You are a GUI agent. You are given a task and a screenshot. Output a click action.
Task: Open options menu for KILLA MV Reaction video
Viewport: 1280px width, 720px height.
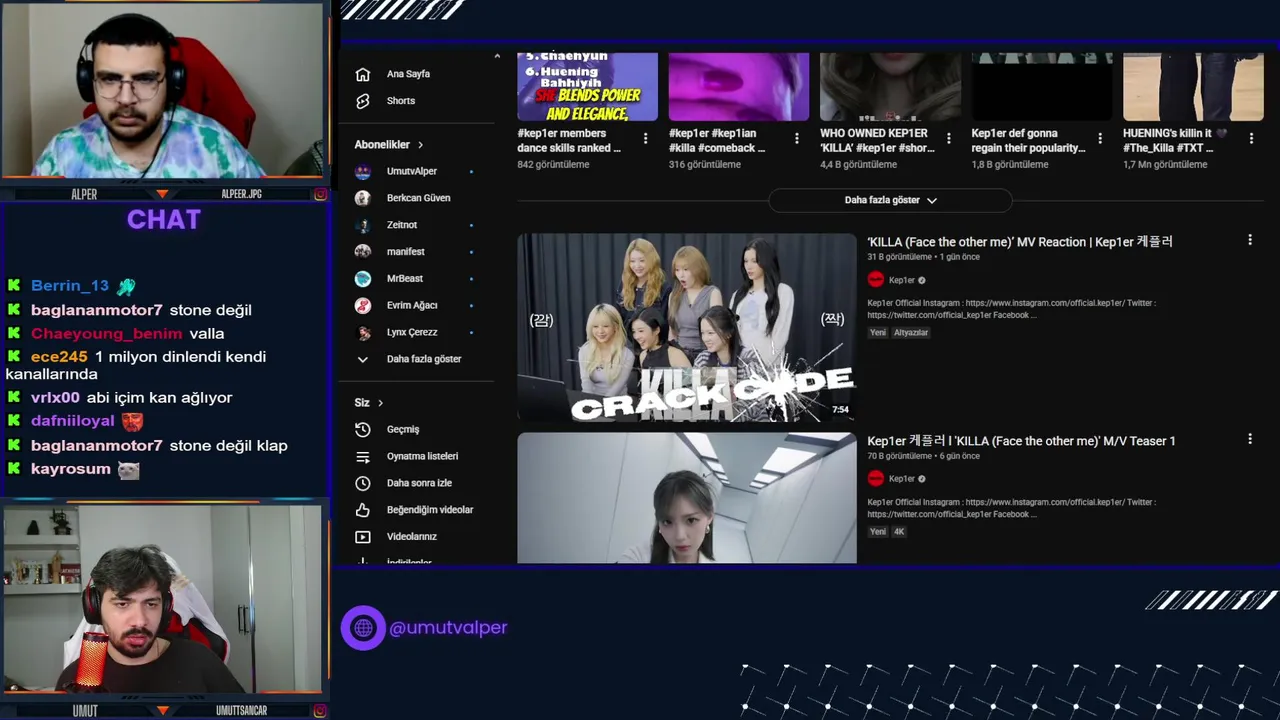click(x=1249, y=240)
